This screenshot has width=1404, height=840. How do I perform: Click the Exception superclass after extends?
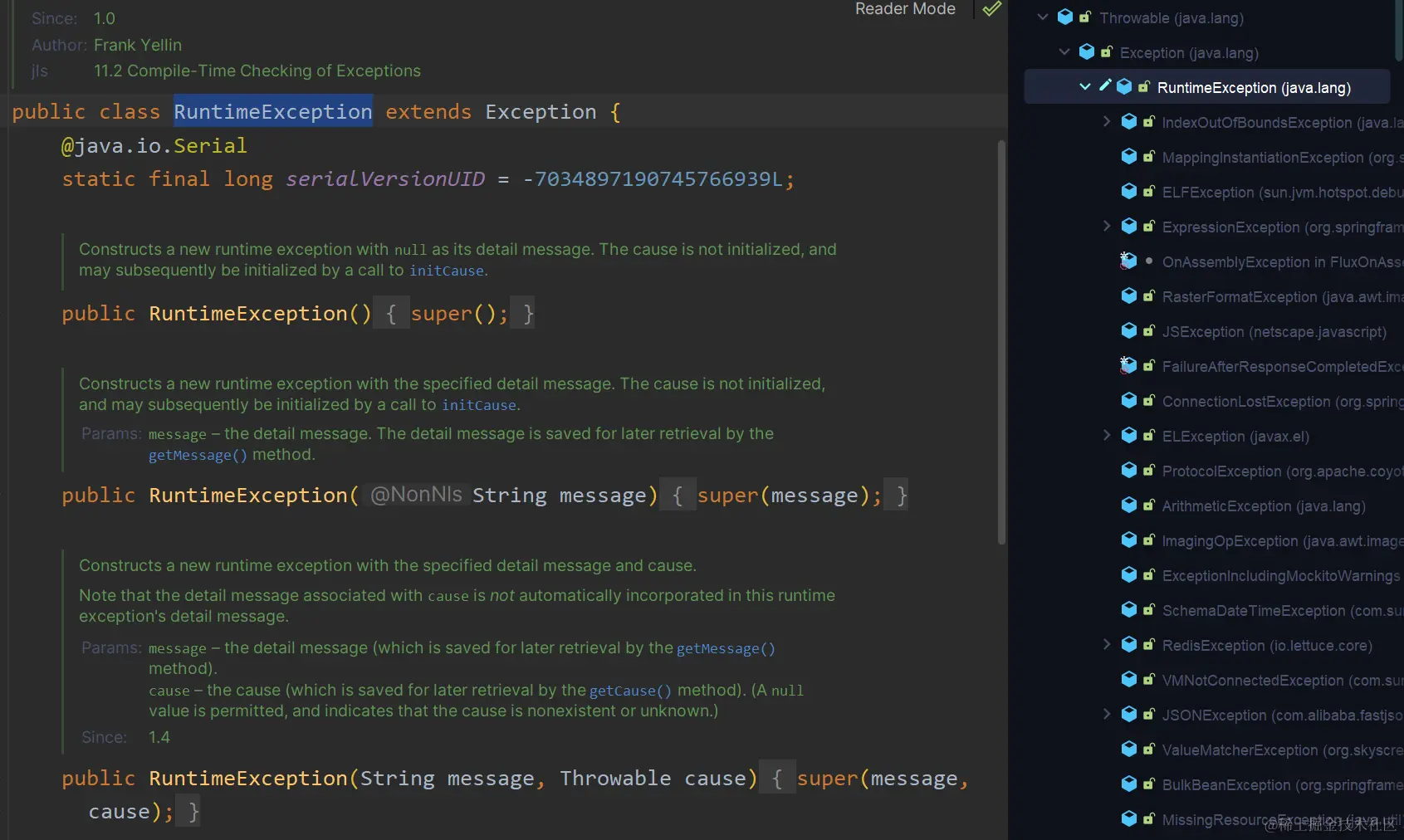pos(541,111)
